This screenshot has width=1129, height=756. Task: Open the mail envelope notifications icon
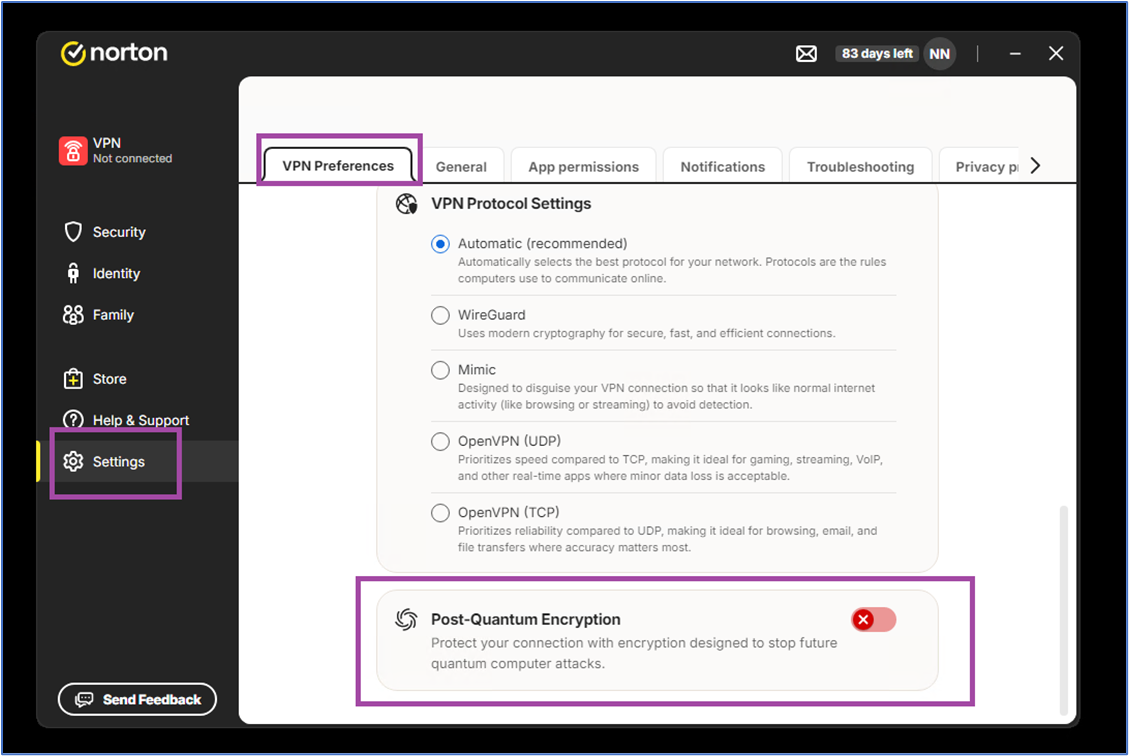(x=806, y=53)
